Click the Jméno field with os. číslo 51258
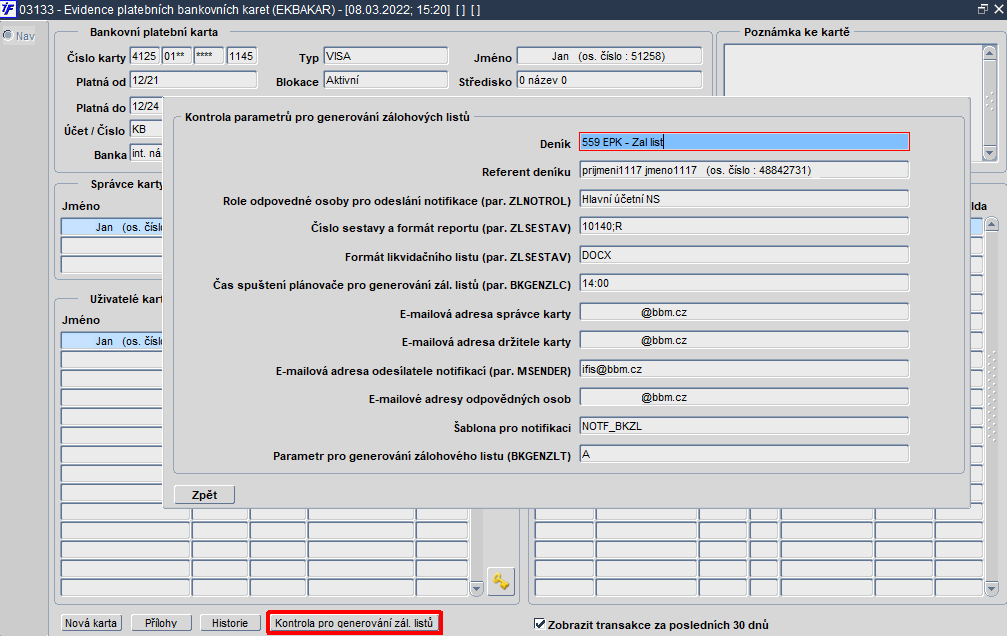This screenshot has width=1007, height=636. pyautogui.click(x=609, y=56)
